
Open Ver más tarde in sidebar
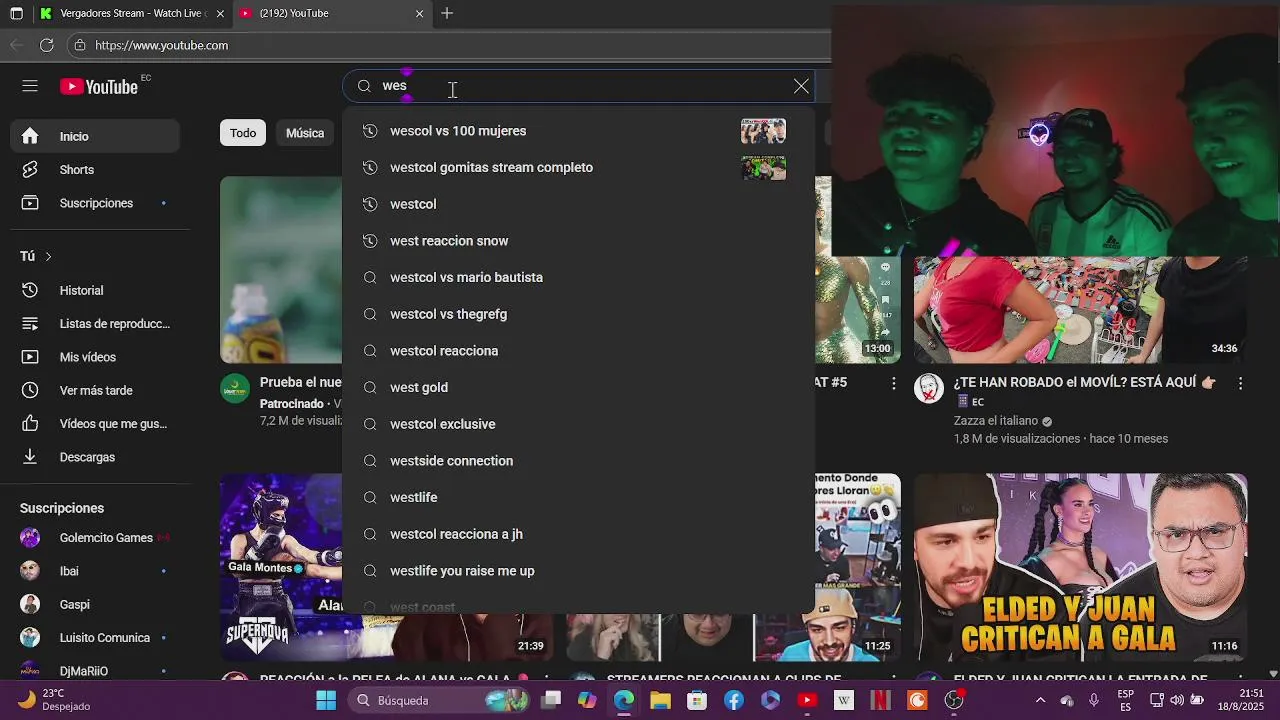(x=95, y=390)
